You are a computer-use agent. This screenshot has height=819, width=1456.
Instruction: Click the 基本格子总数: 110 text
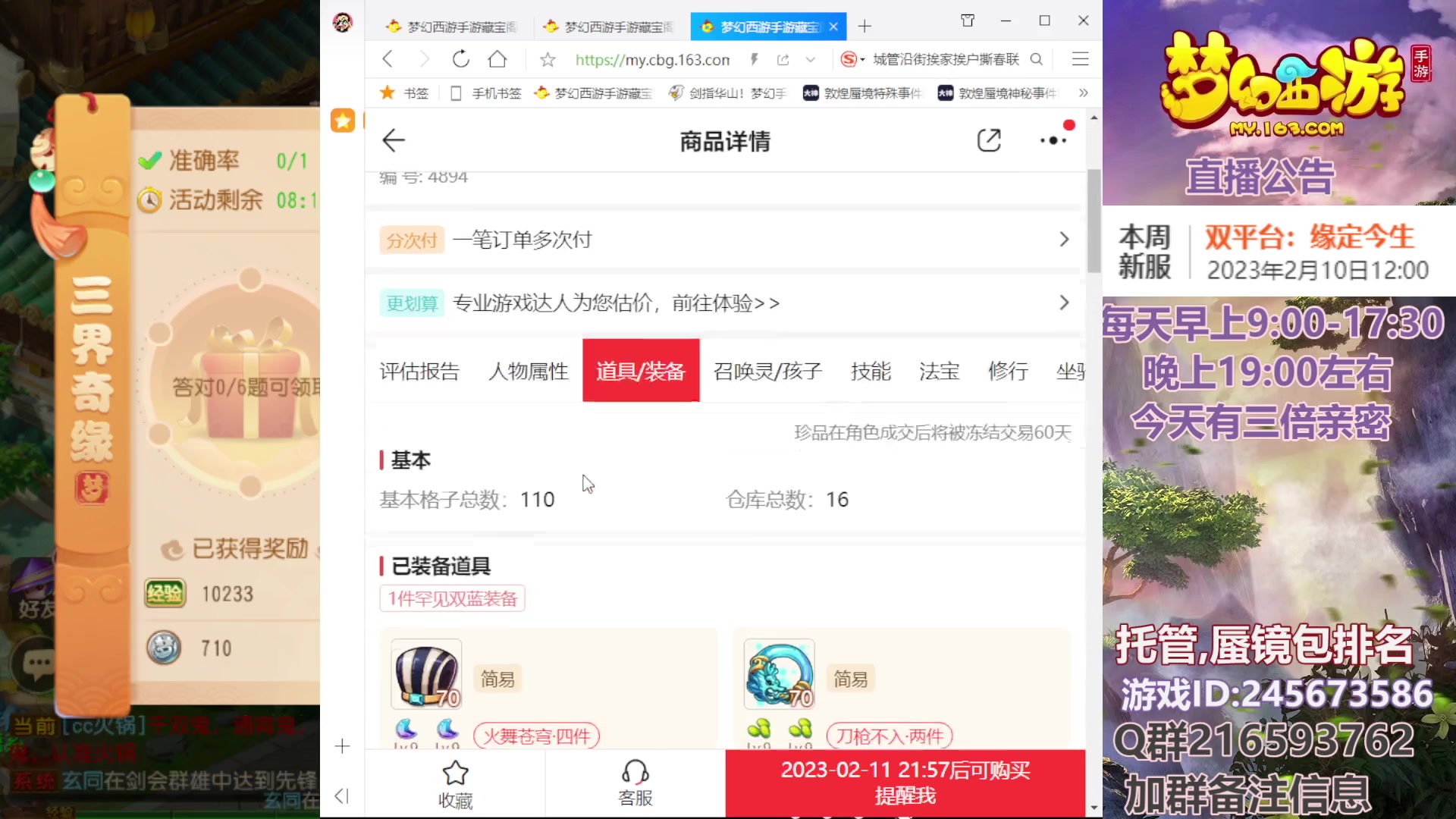467,500
